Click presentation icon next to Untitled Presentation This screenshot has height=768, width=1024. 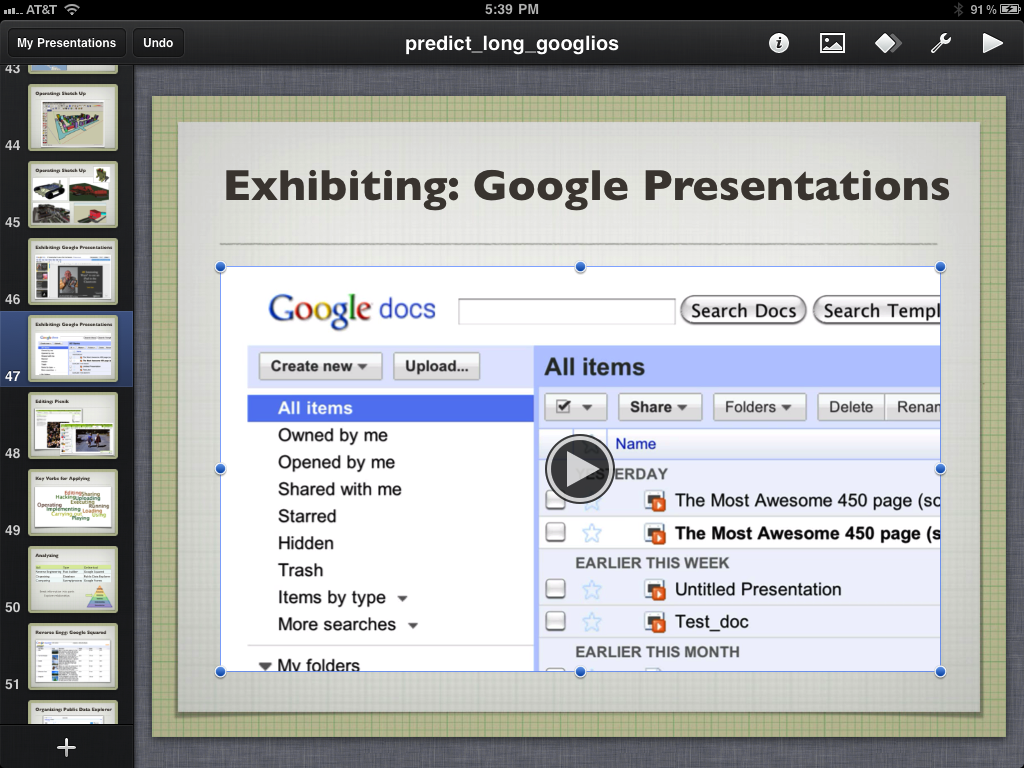[655, 590]
